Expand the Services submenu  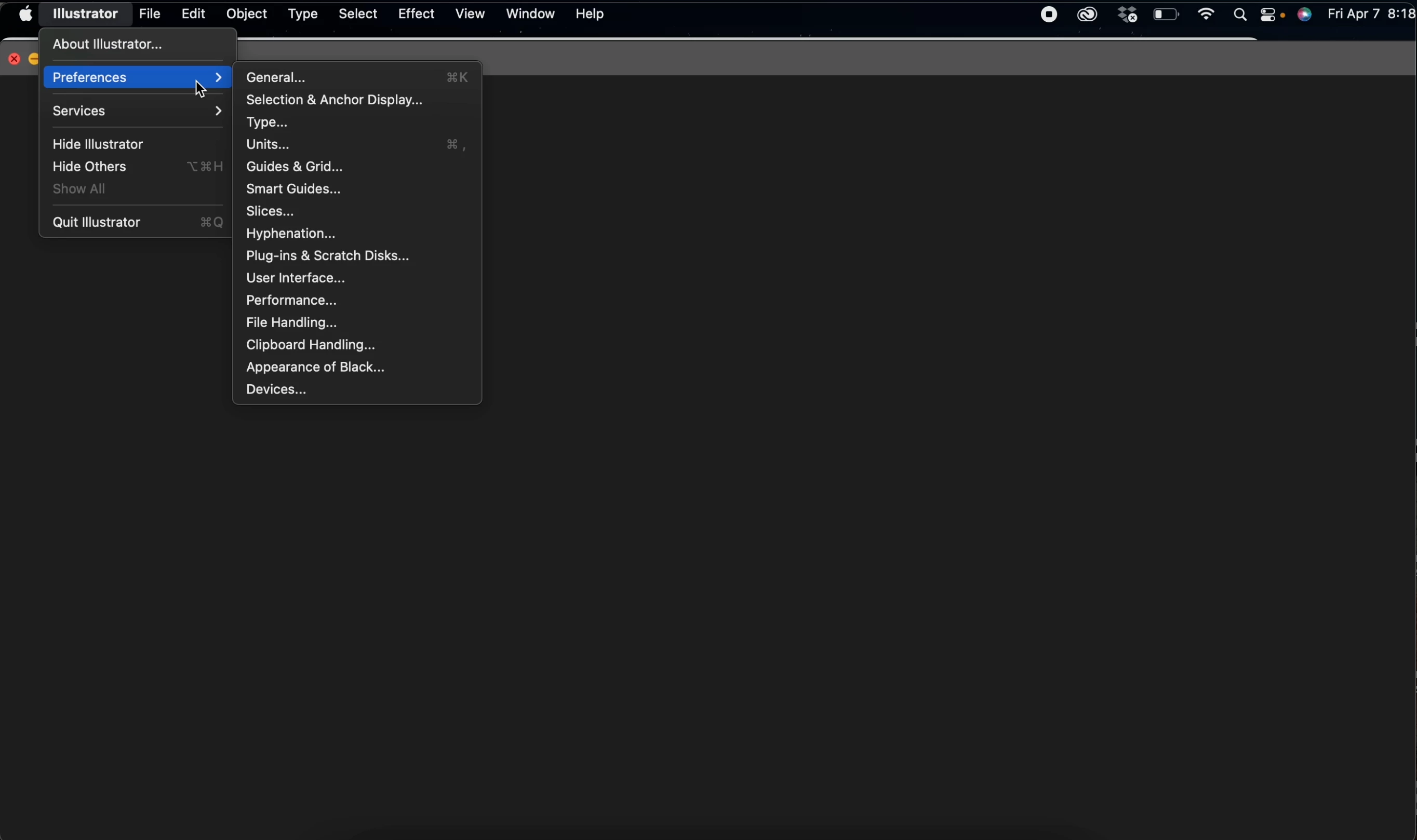[138, 112]
